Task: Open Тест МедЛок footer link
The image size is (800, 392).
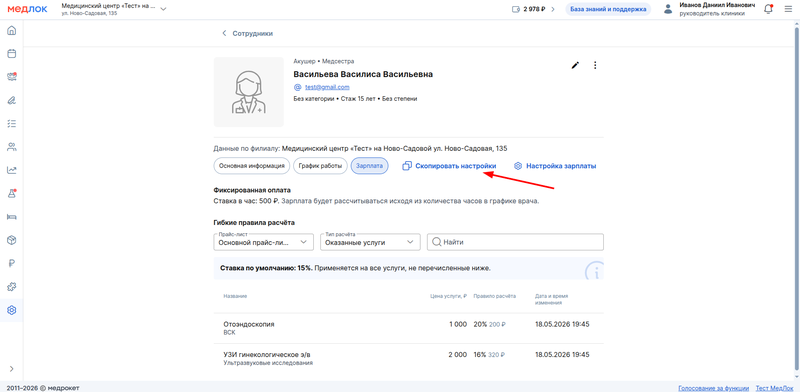Action: coord(775,387)
